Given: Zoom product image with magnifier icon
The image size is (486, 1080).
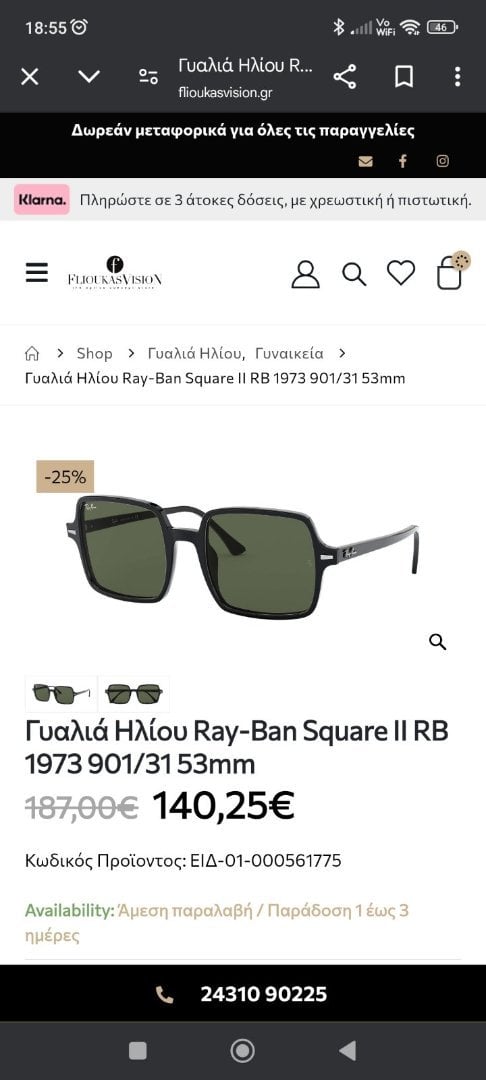Looking at the screenshot, I should (x=438, y=642).
